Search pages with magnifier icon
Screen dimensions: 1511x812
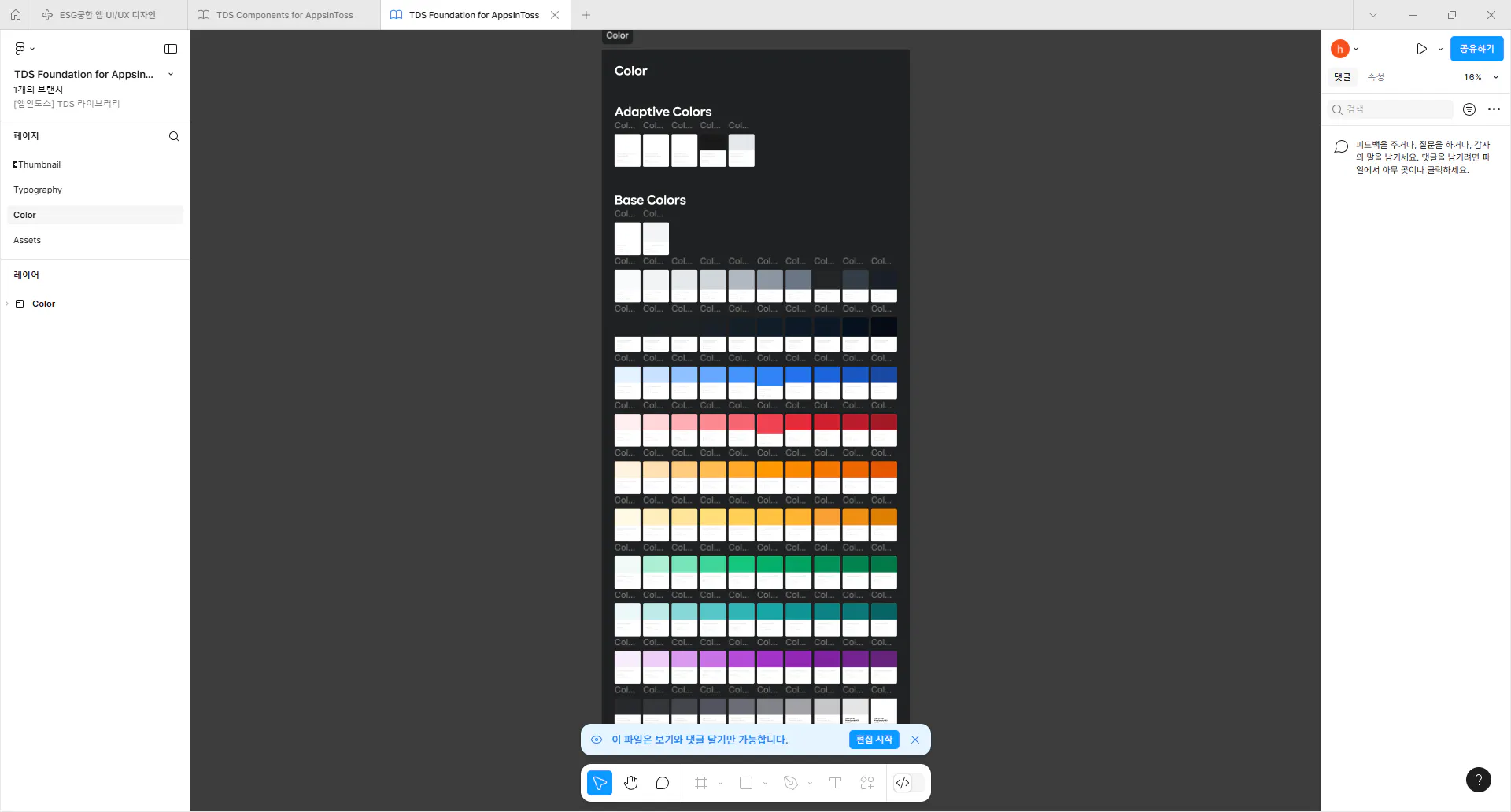tap(174, 136)
